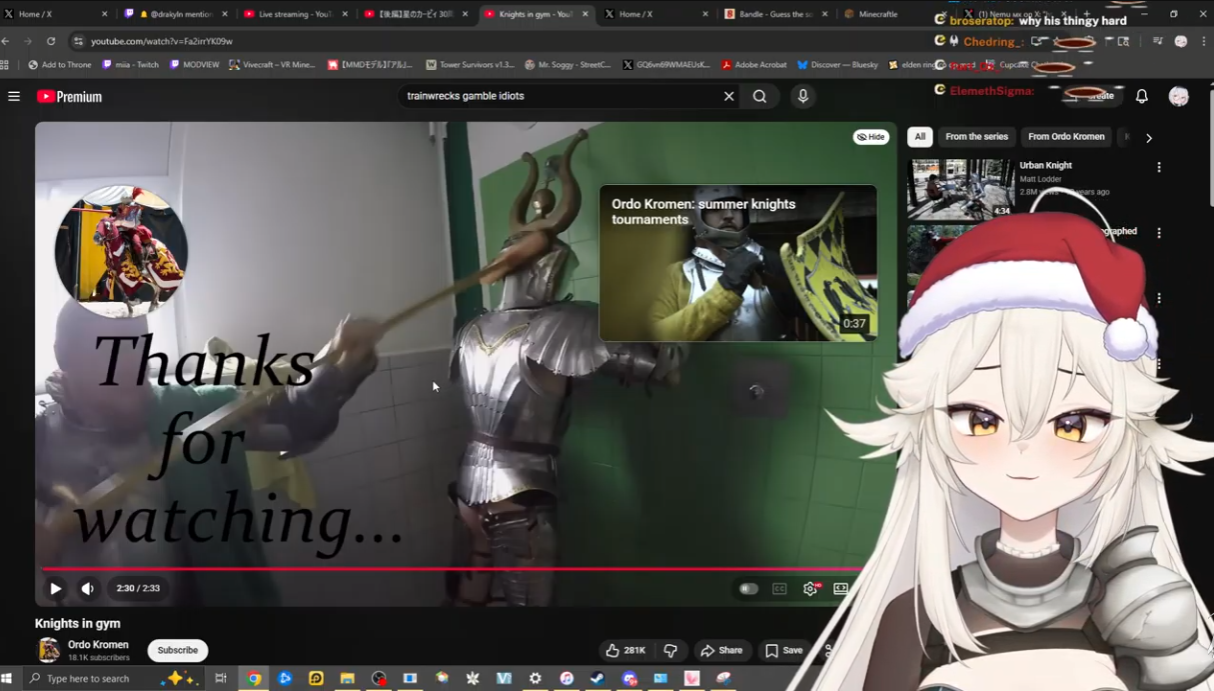Open File Explorer on taskbar
The height and width of the screenshot is (691, 1214).
pyautogui.click(x=347, y=678)
